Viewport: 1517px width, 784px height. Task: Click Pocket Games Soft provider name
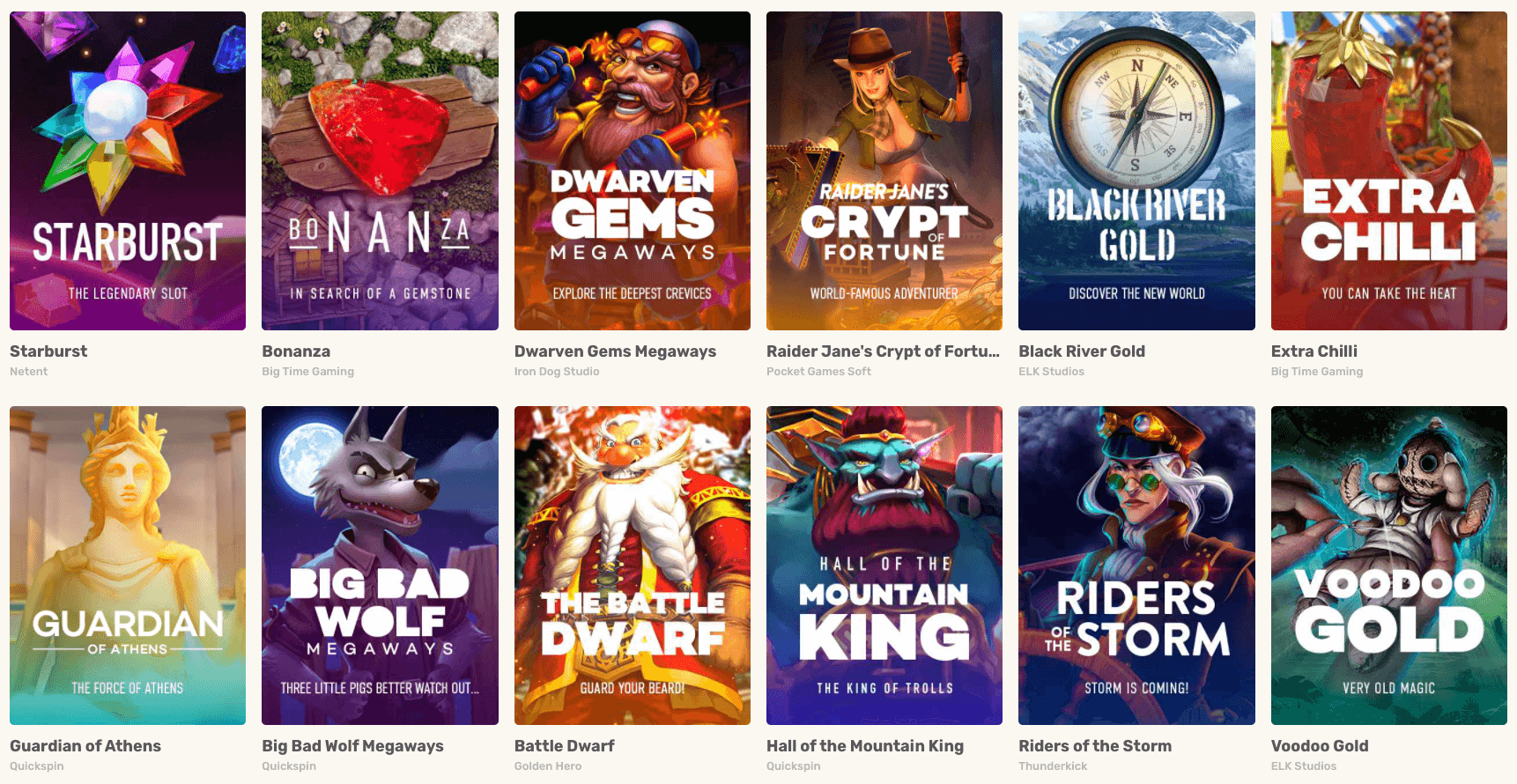tap(818, 372)
